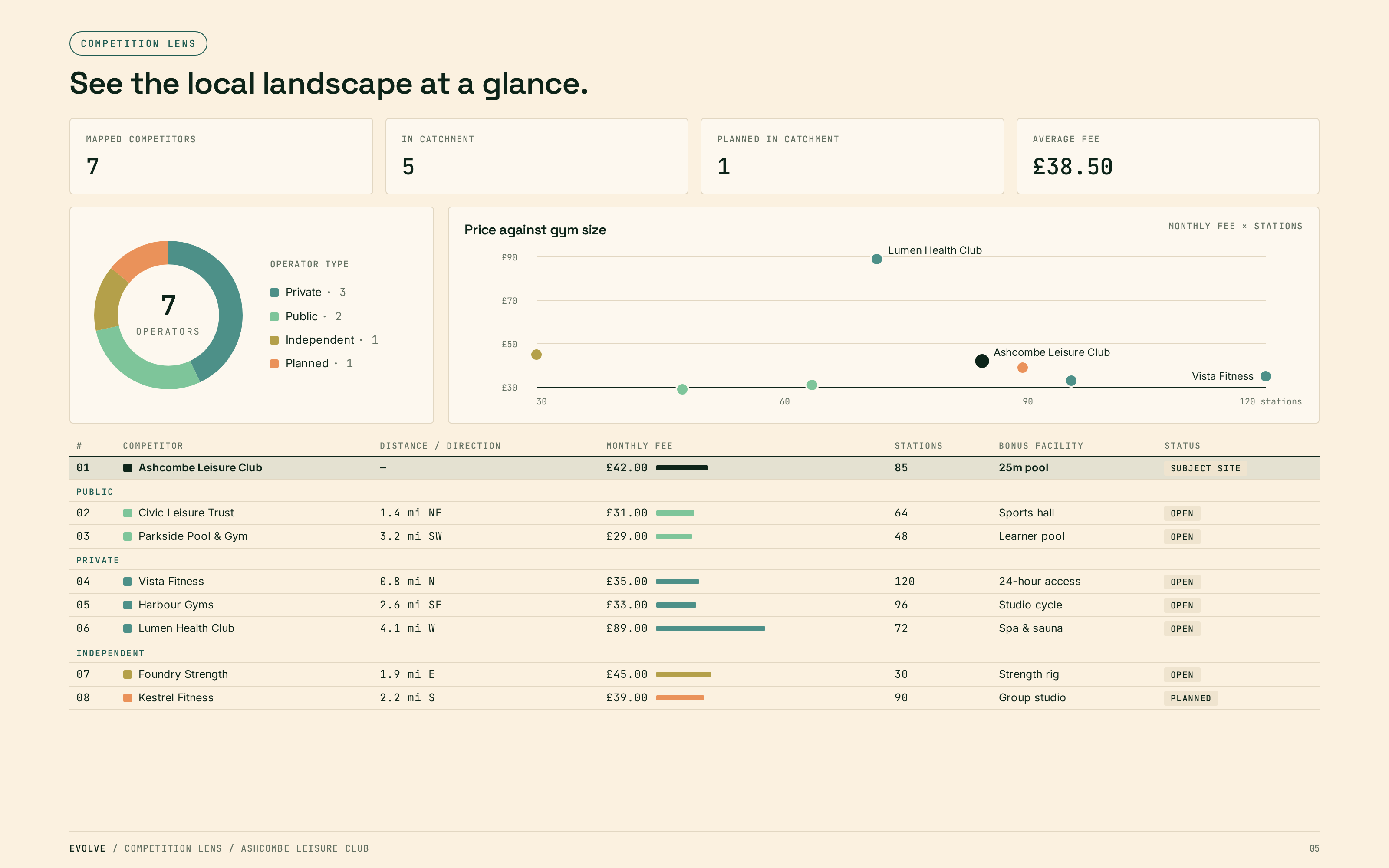Click the Competition Lens pill tag
Viewport: 1389px width, 868px height.
point(138,44)
